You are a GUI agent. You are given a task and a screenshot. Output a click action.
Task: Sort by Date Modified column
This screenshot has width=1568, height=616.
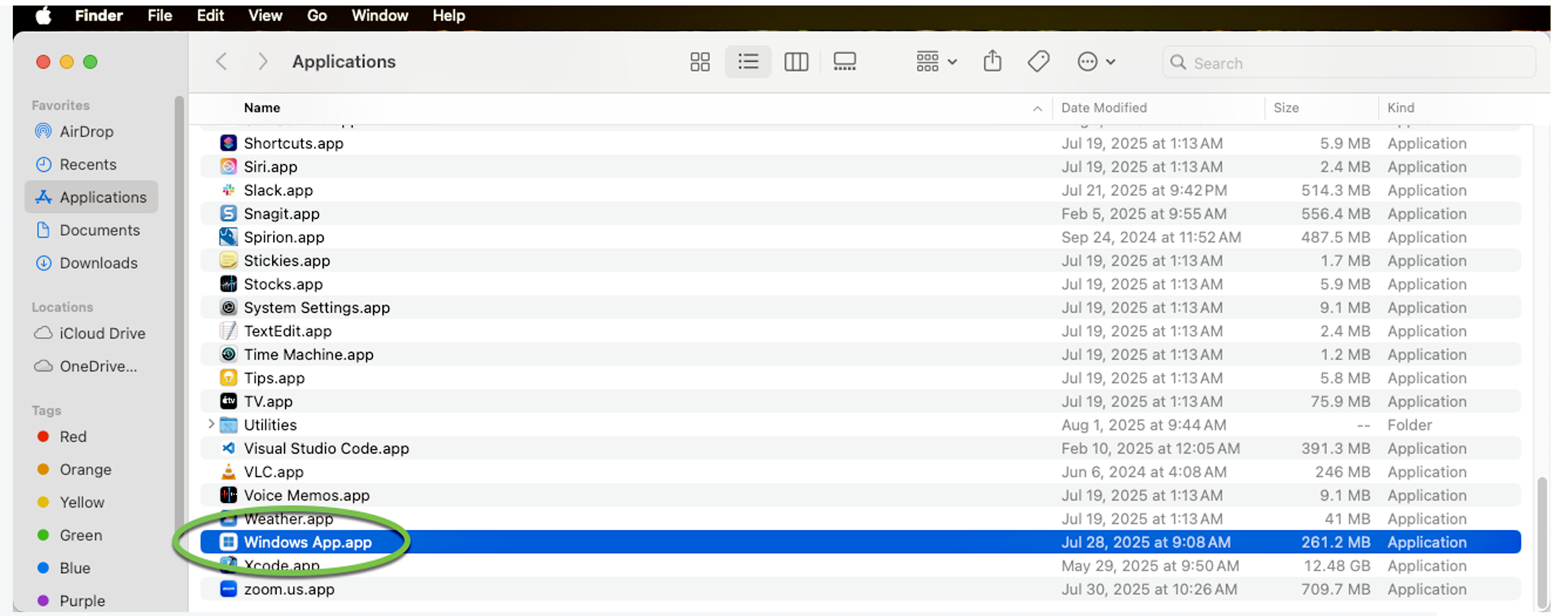click(1104, 108)
